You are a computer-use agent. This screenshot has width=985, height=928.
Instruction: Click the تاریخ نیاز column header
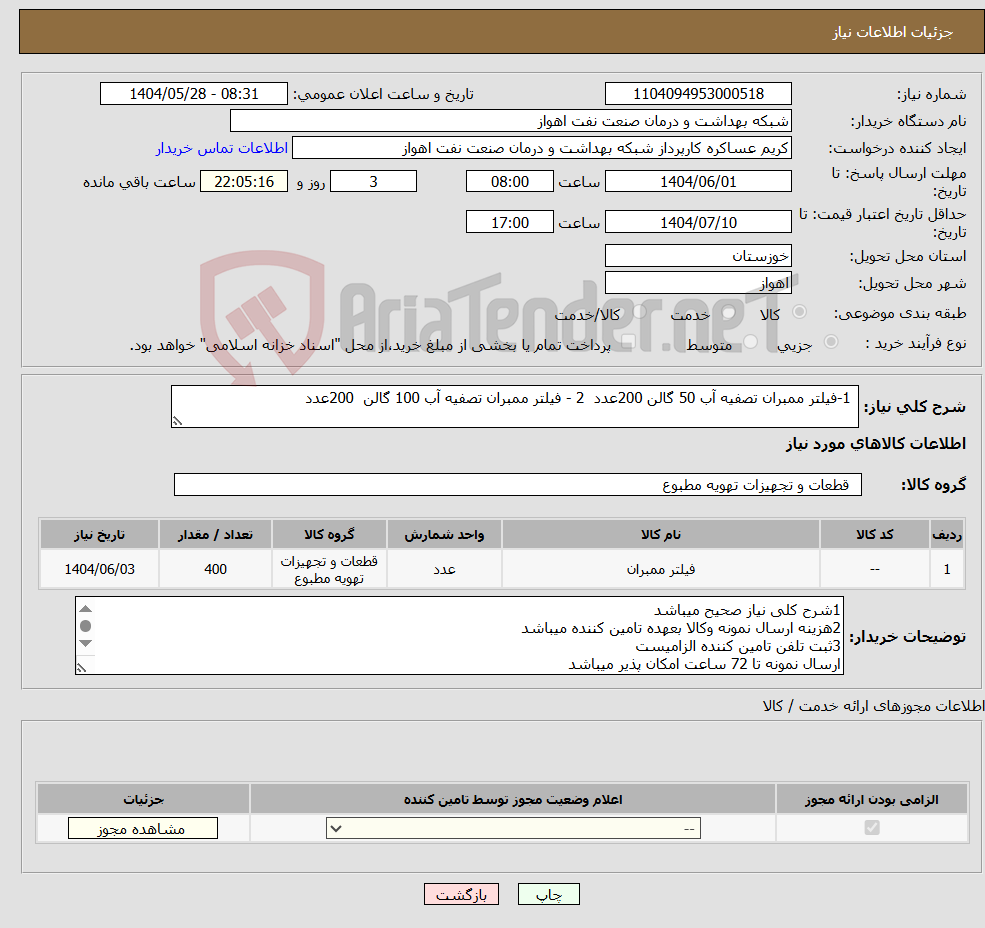coord(99,534)
